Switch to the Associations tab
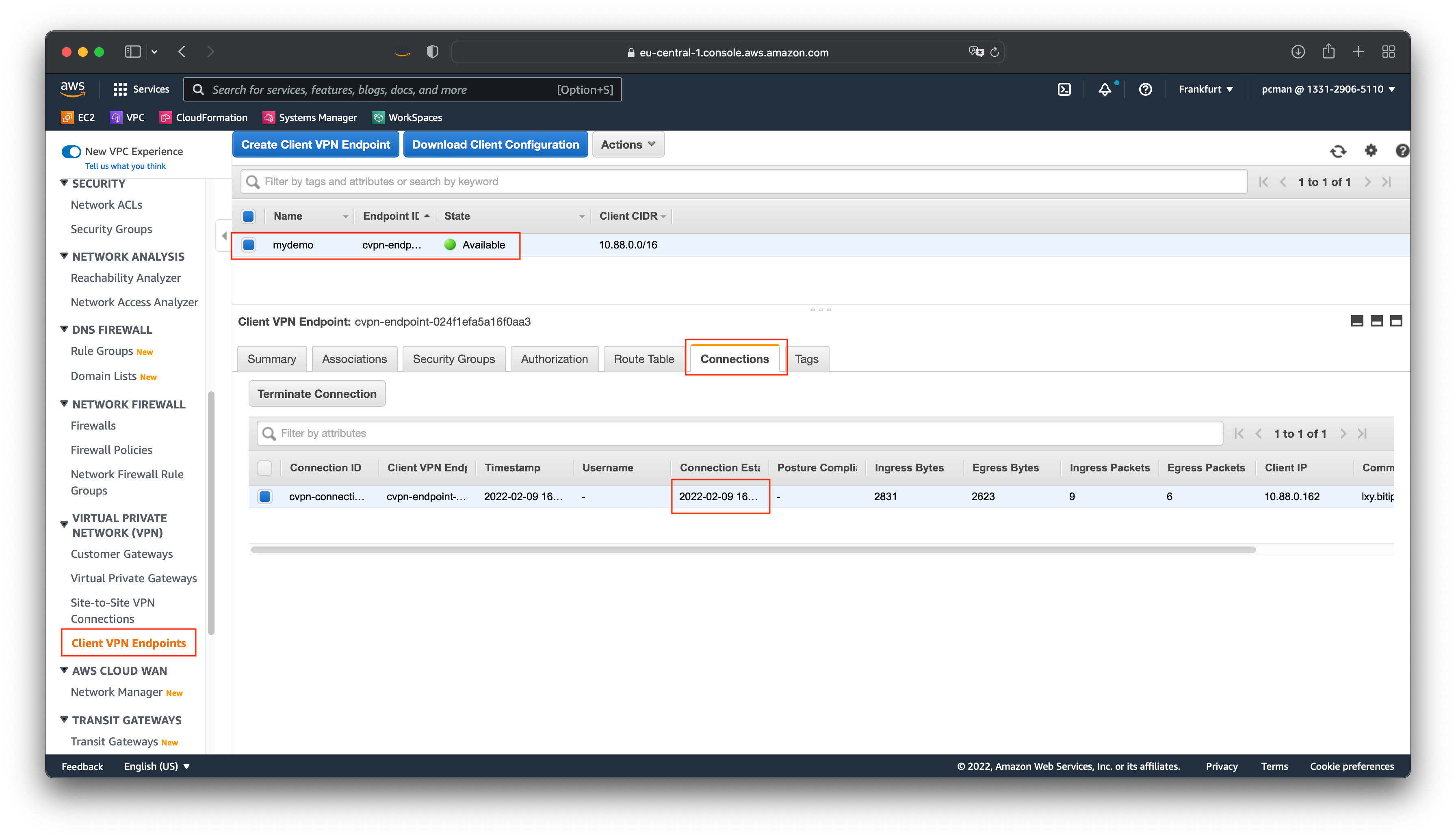The height and width of the screenshot is (838, 1456). pyautogui.click(x=354, y=359)
